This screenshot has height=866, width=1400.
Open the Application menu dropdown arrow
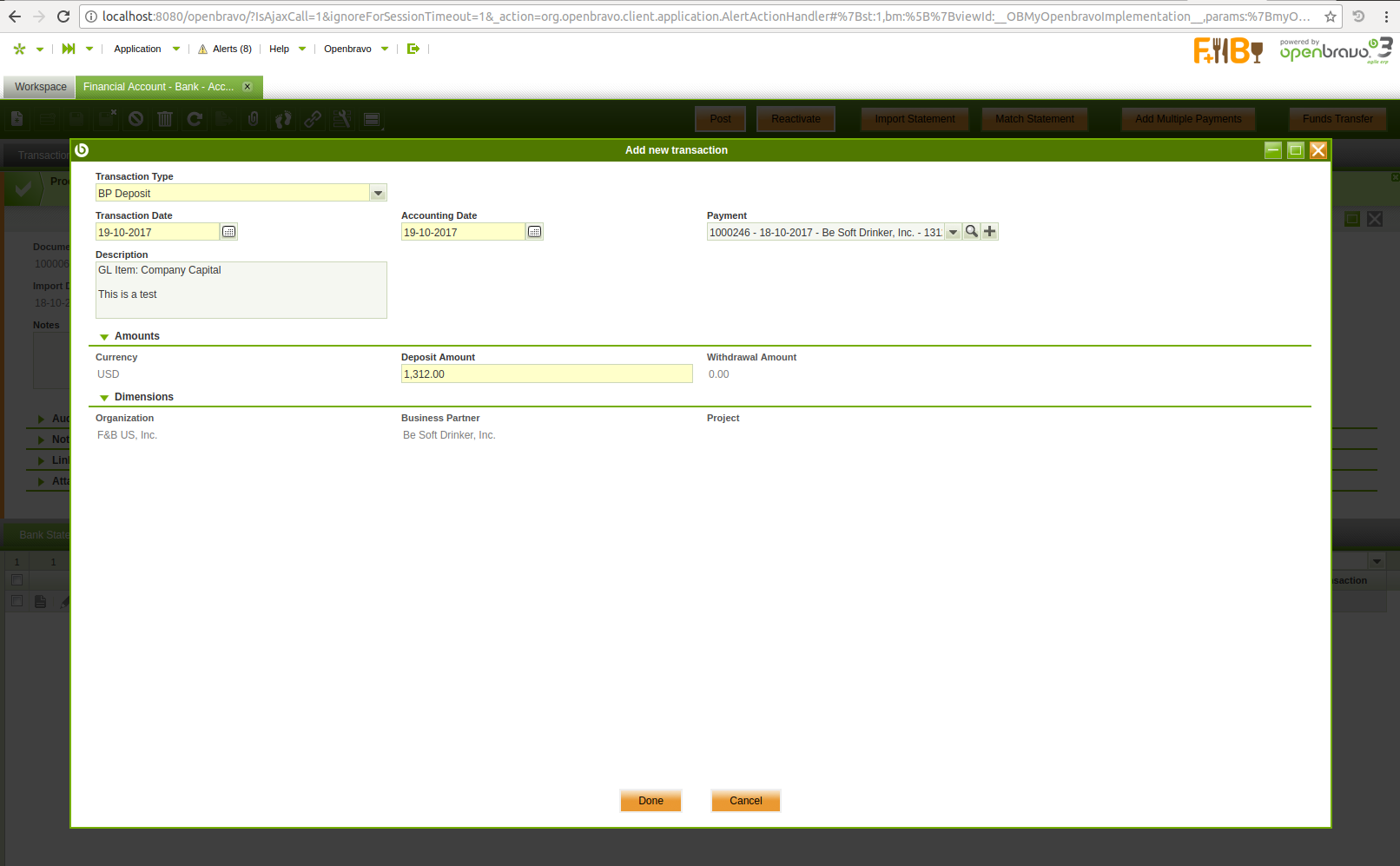pyautogui.click(x=176, y=50)
